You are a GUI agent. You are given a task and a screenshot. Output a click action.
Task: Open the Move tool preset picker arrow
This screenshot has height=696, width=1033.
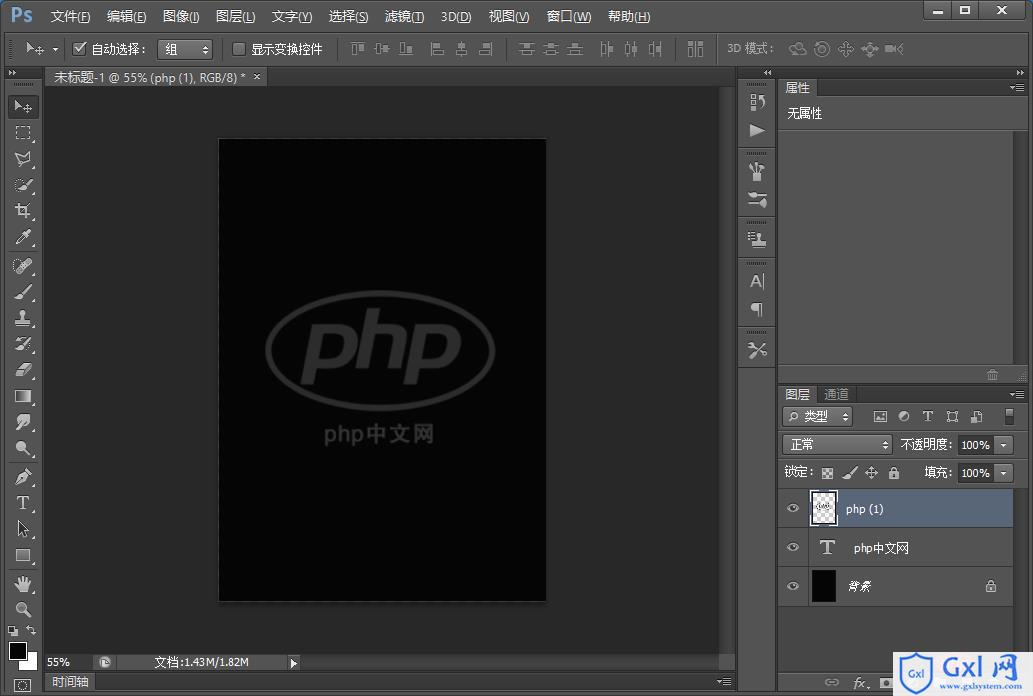55,49
